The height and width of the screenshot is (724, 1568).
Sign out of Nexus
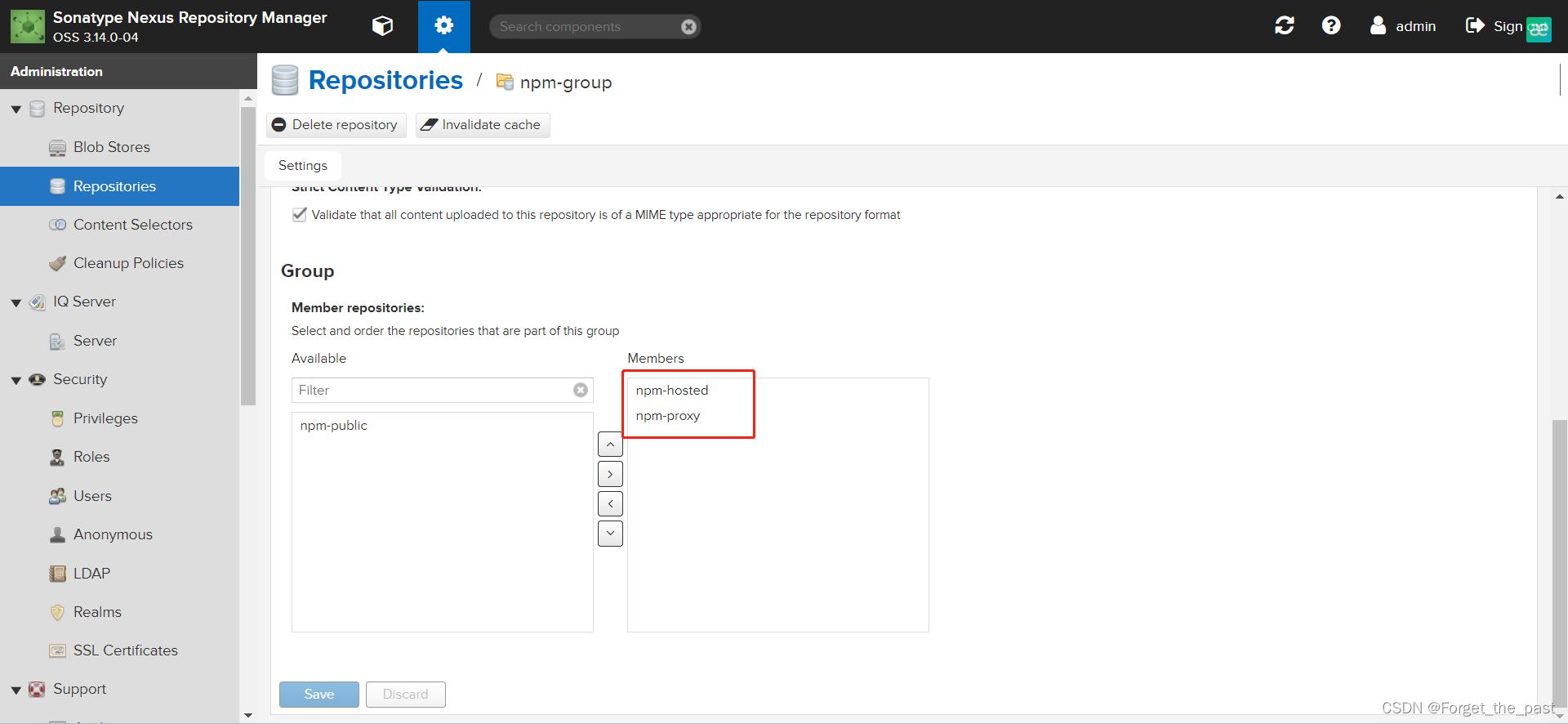[x=1494, y=26]
